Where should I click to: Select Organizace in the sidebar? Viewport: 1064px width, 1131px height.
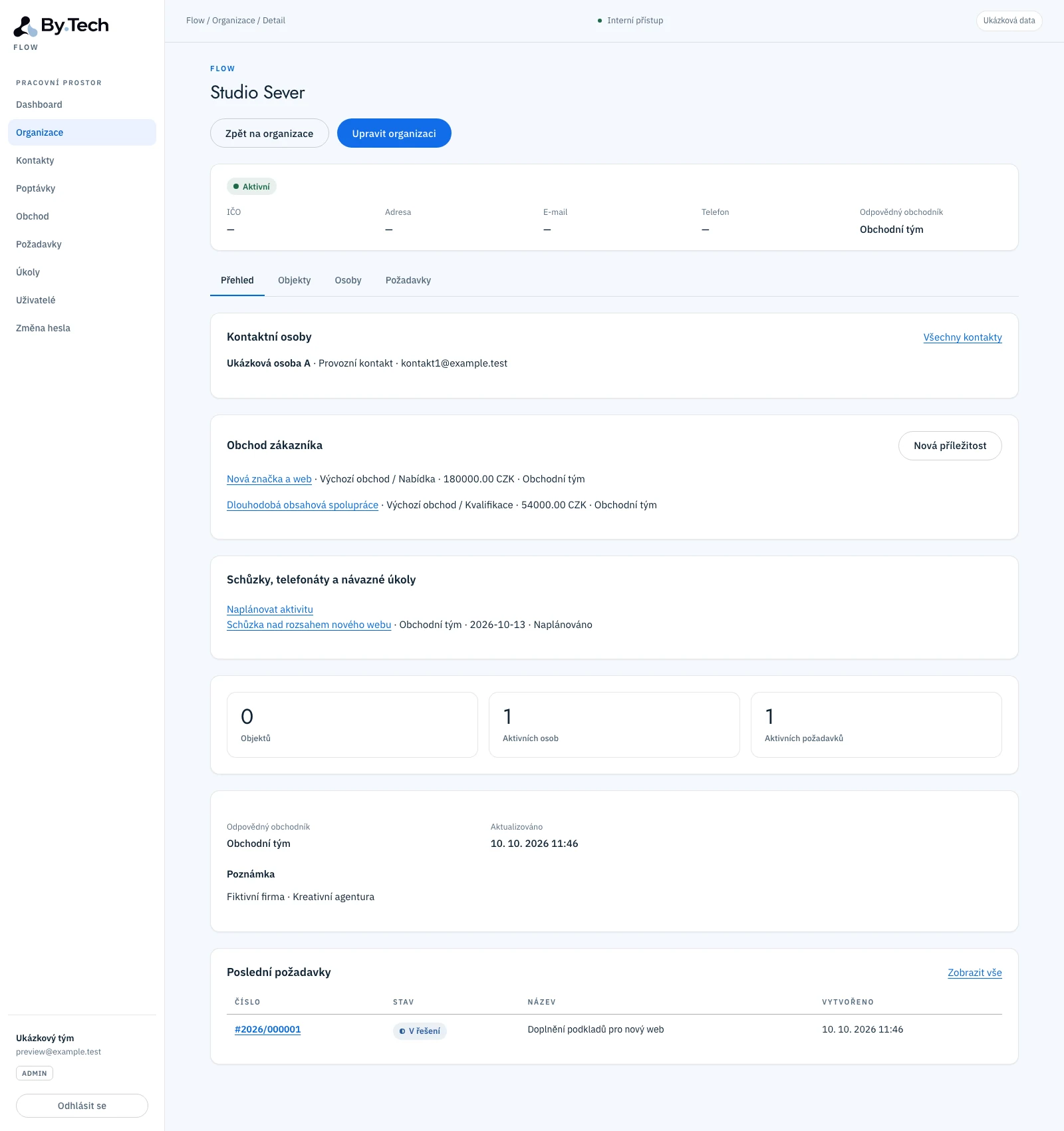[x=82, y=132]
